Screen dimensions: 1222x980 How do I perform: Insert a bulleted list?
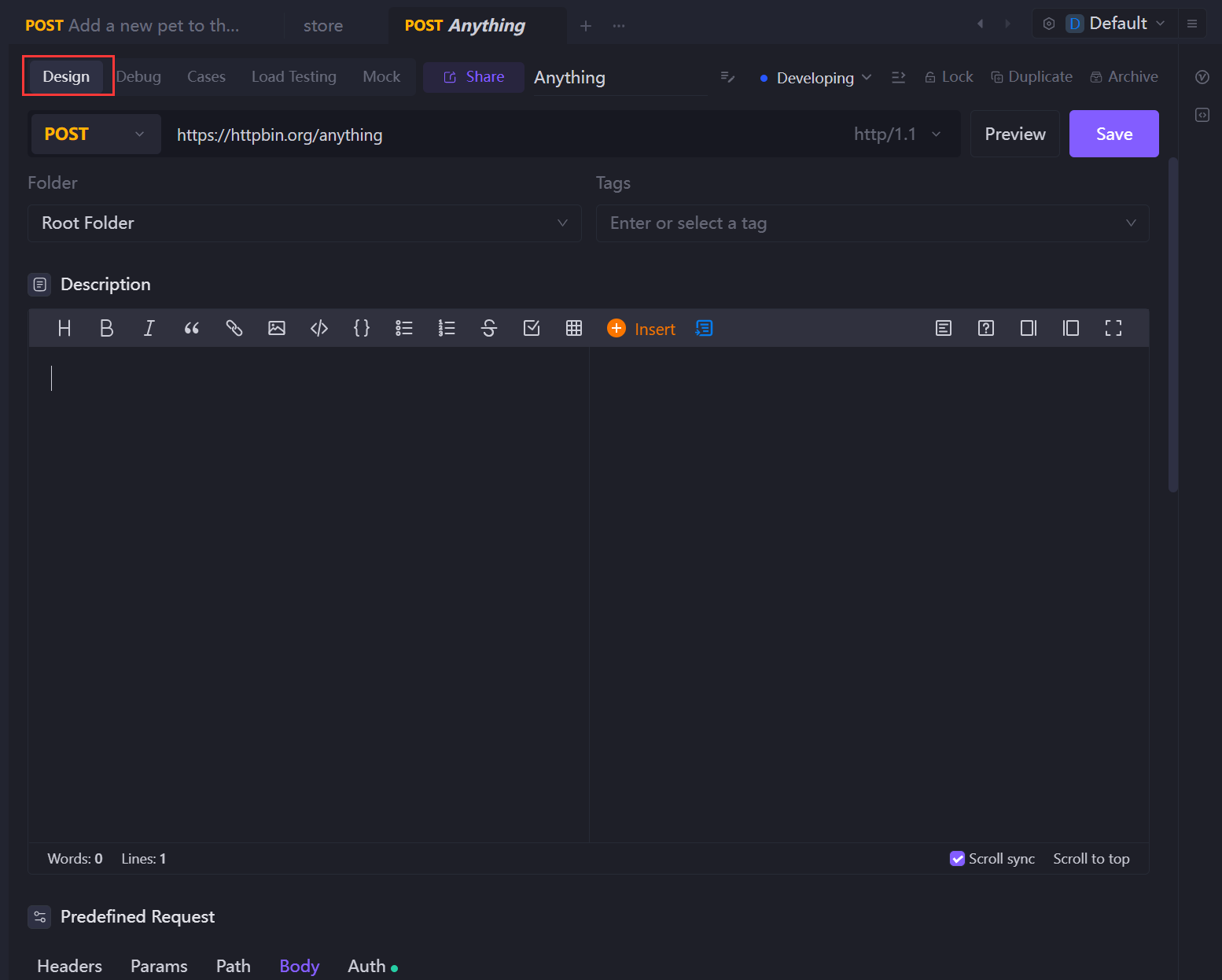pos(404,328)
